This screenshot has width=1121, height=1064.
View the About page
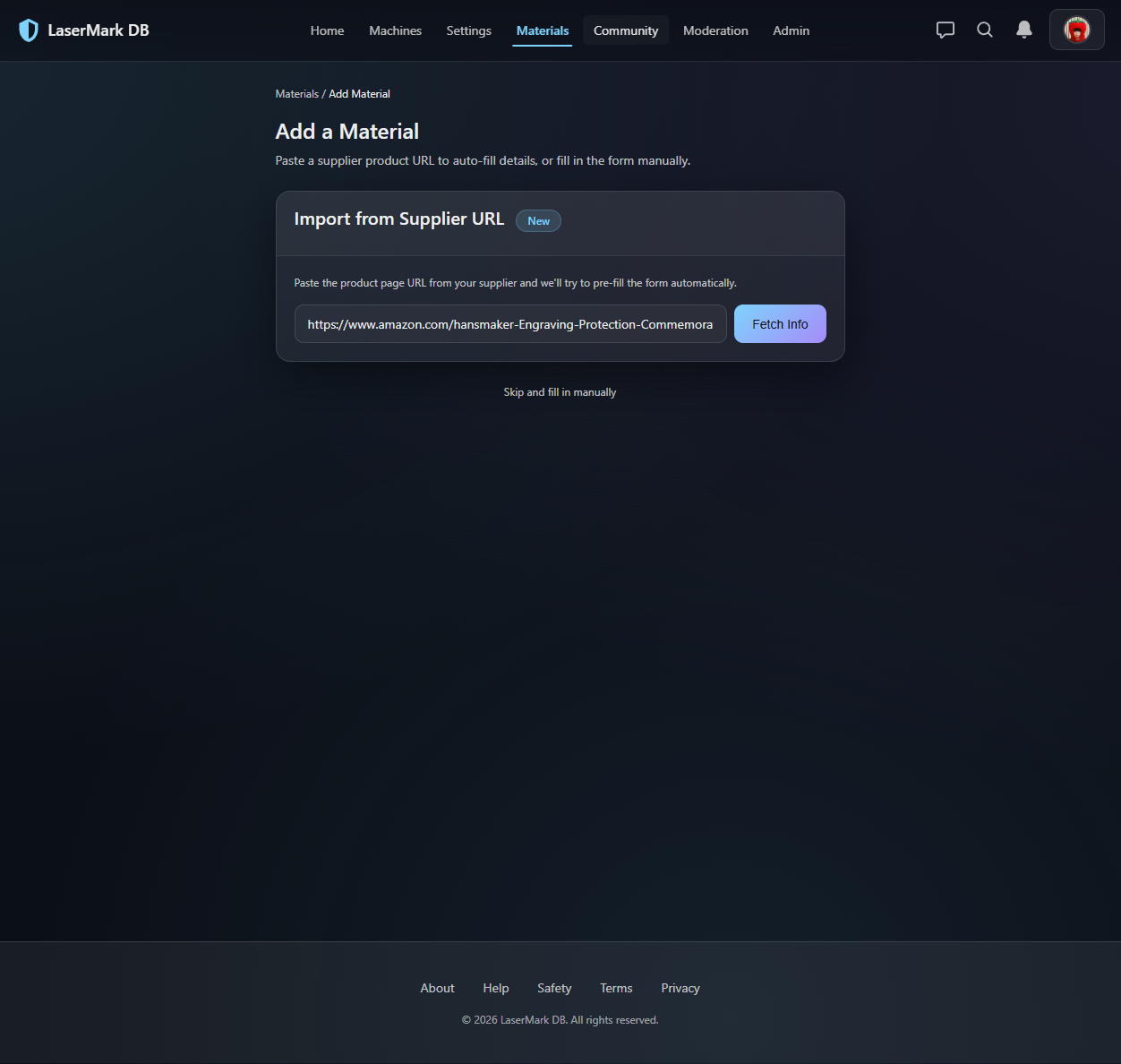(437, 988)
